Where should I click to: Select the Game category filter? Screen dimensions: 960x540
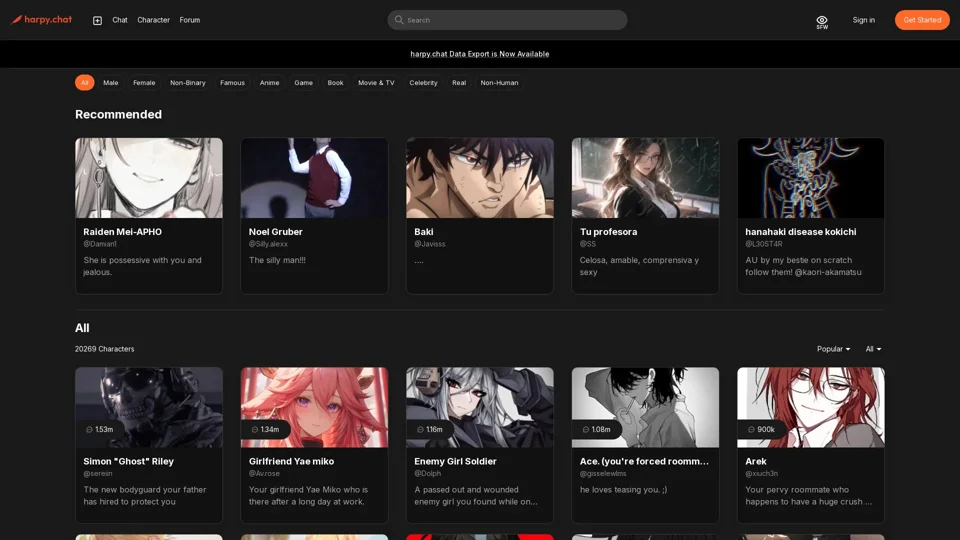pos(304,83)
